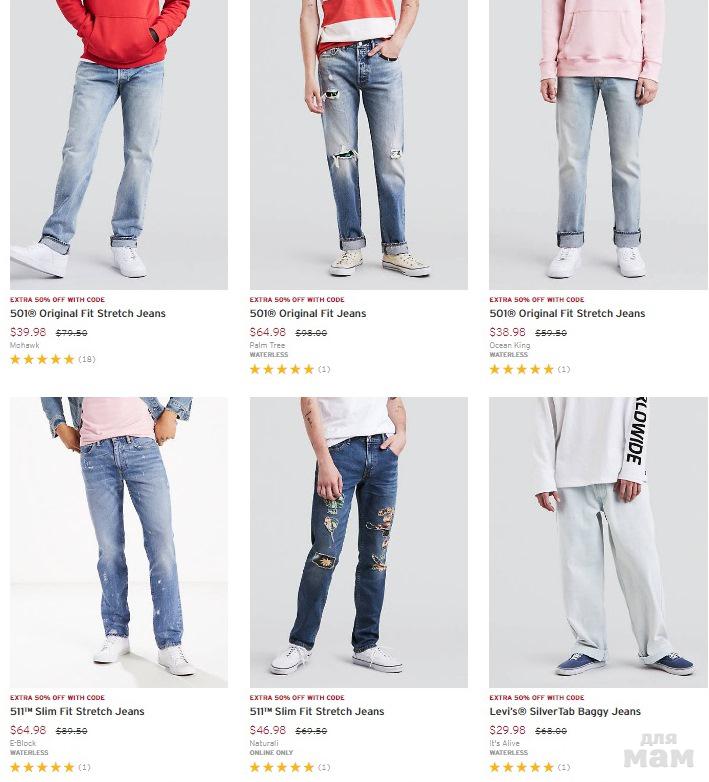The image size is (709, 782).
Task: Open the Mohawk 501 Original Fit Stretch Jeans photo
Action: coord(119,145)
